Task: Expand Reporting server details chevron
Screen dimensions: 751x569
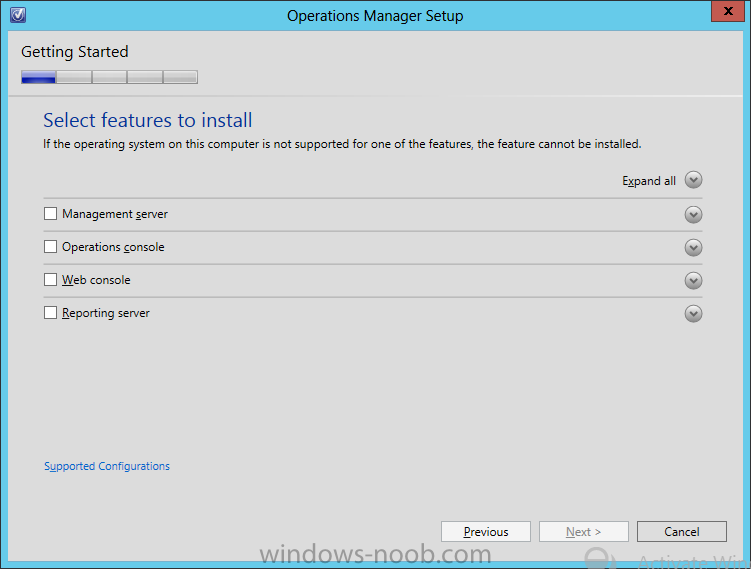Action: (693, 314)
